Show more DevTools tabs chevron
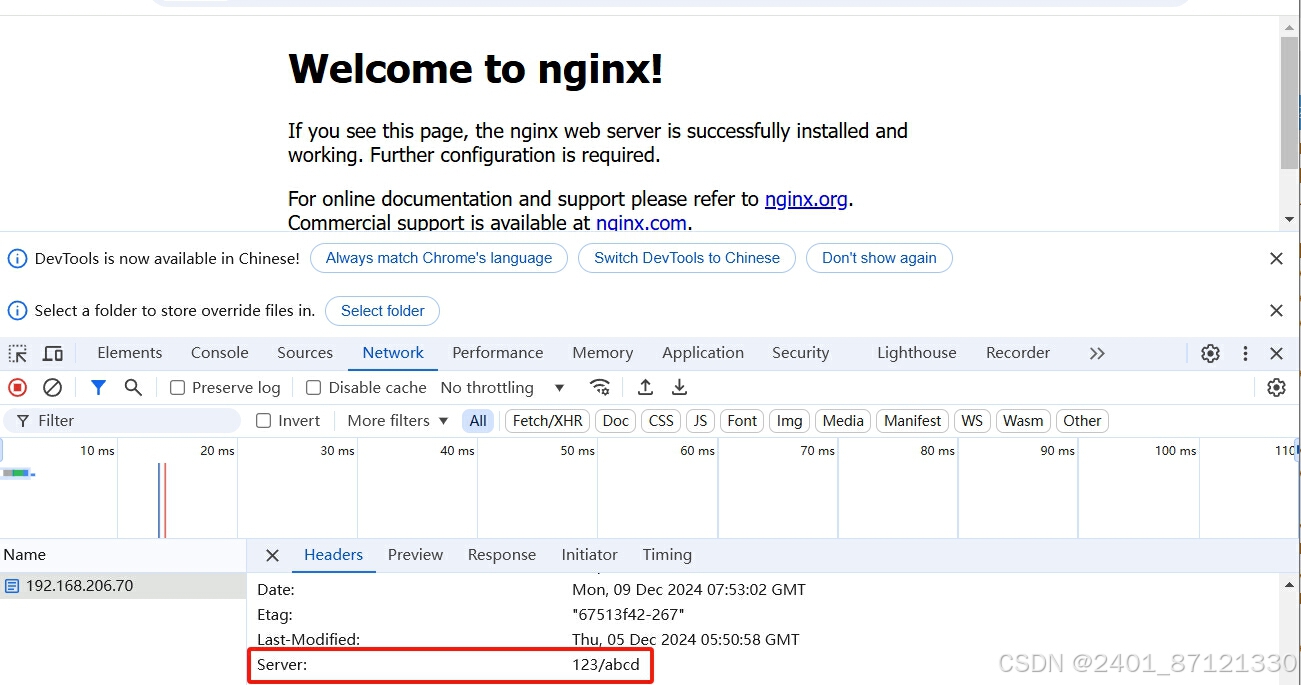 click(x=1097, y=353)
